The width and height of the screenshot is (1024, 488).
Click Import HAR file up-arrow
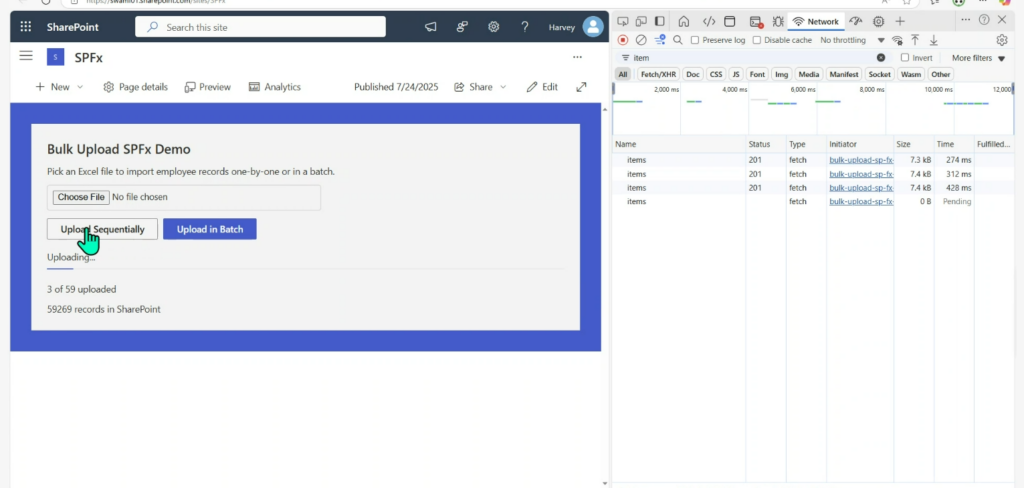(916, 40)
